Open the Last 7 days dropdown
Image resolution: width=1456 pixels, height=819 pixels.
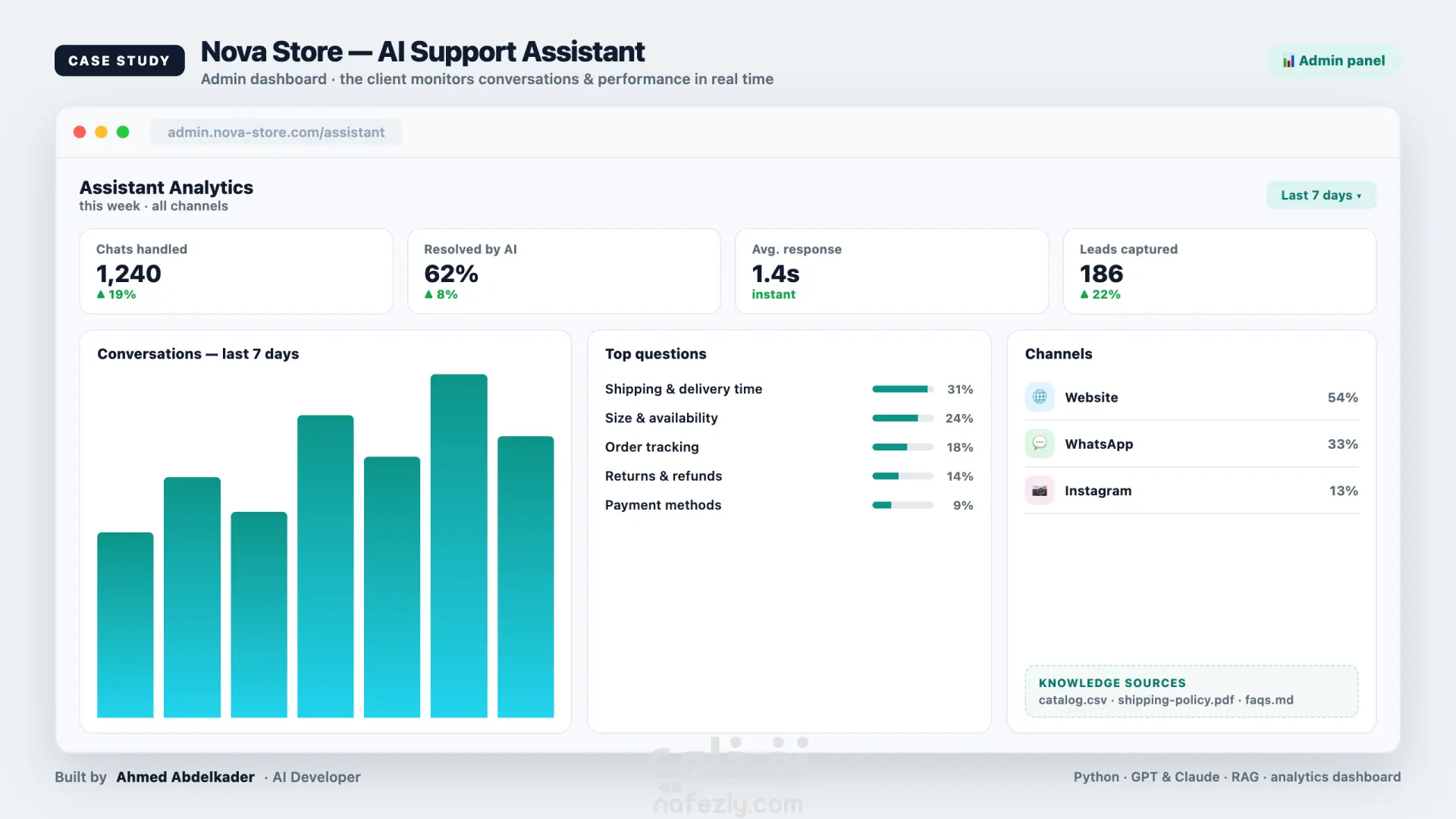click(1321, 196)
